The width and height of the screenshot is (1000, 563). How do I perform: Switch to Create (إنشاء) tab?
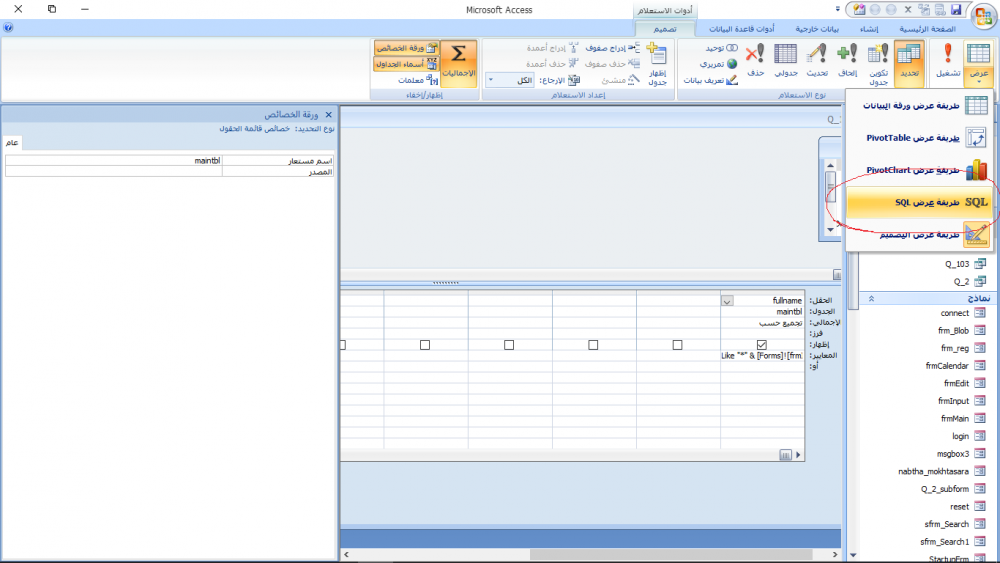(x=869, y=29)
